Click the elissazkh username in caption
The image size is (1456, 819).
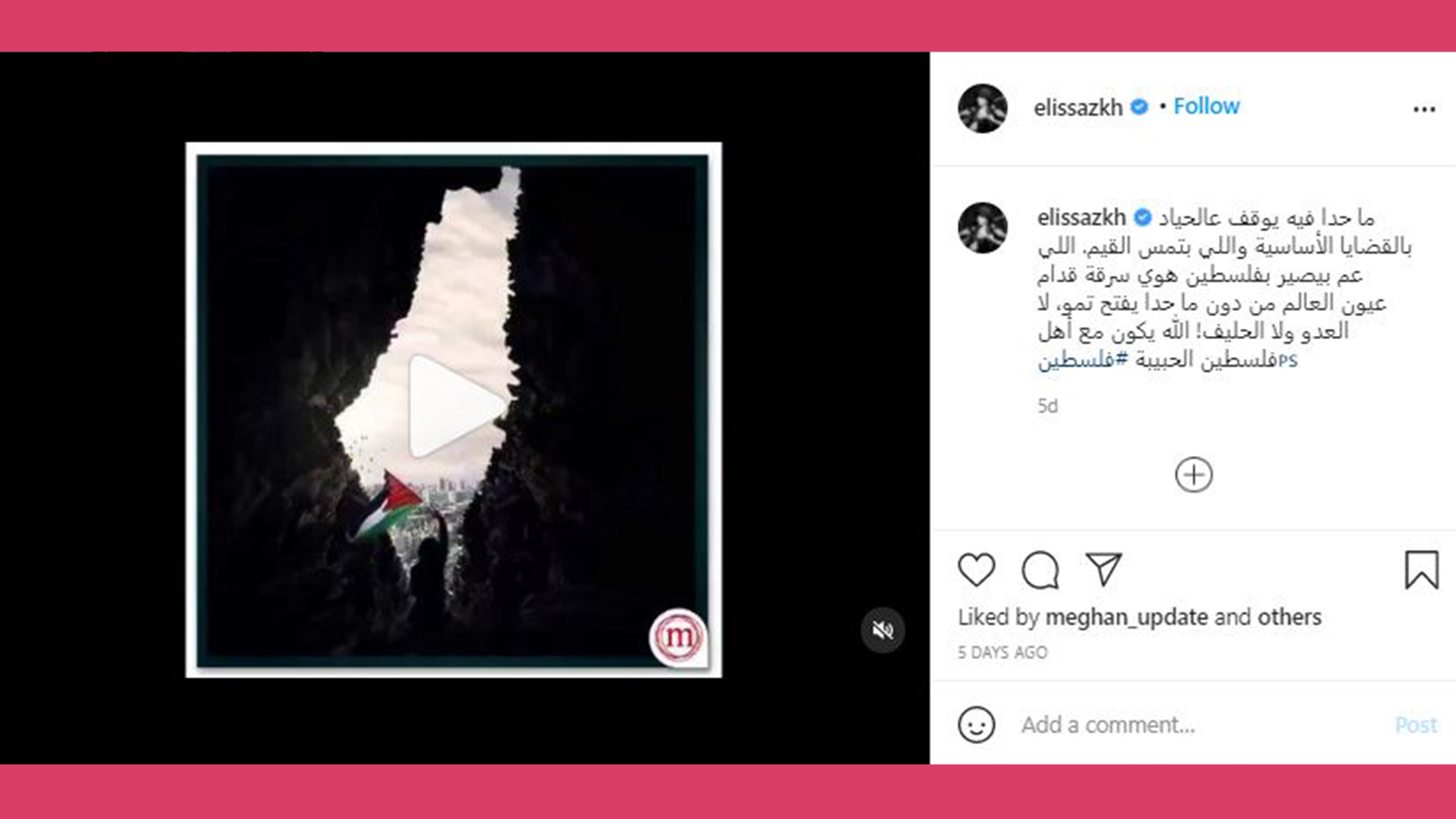coord(1081,218)
